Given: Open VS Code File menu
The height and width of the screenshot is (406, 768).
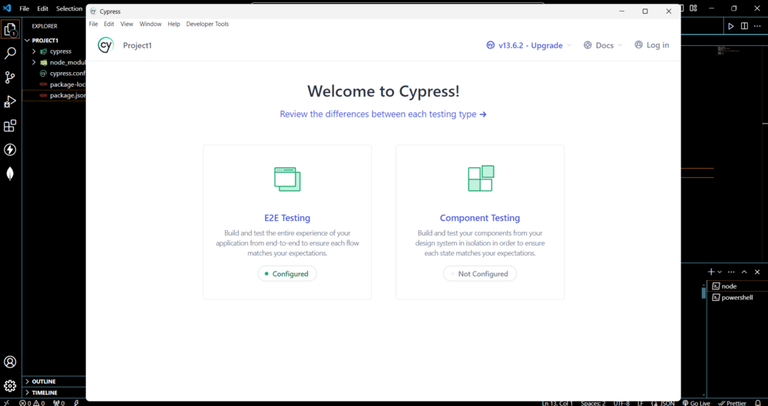Looking at the screenshot, I should (x=24, y=8).
